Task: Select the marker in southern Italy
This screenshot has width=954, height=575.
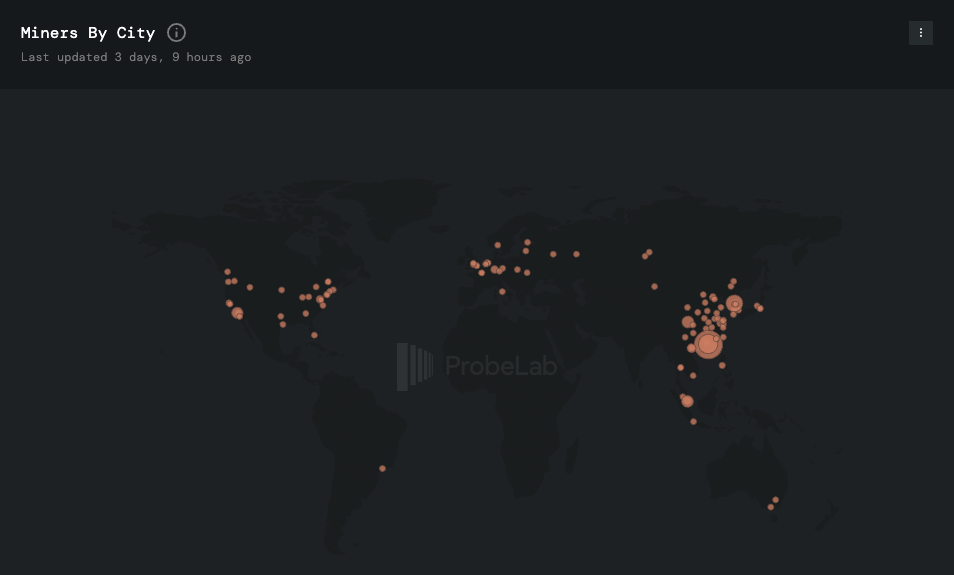Action: pos(502,291)
